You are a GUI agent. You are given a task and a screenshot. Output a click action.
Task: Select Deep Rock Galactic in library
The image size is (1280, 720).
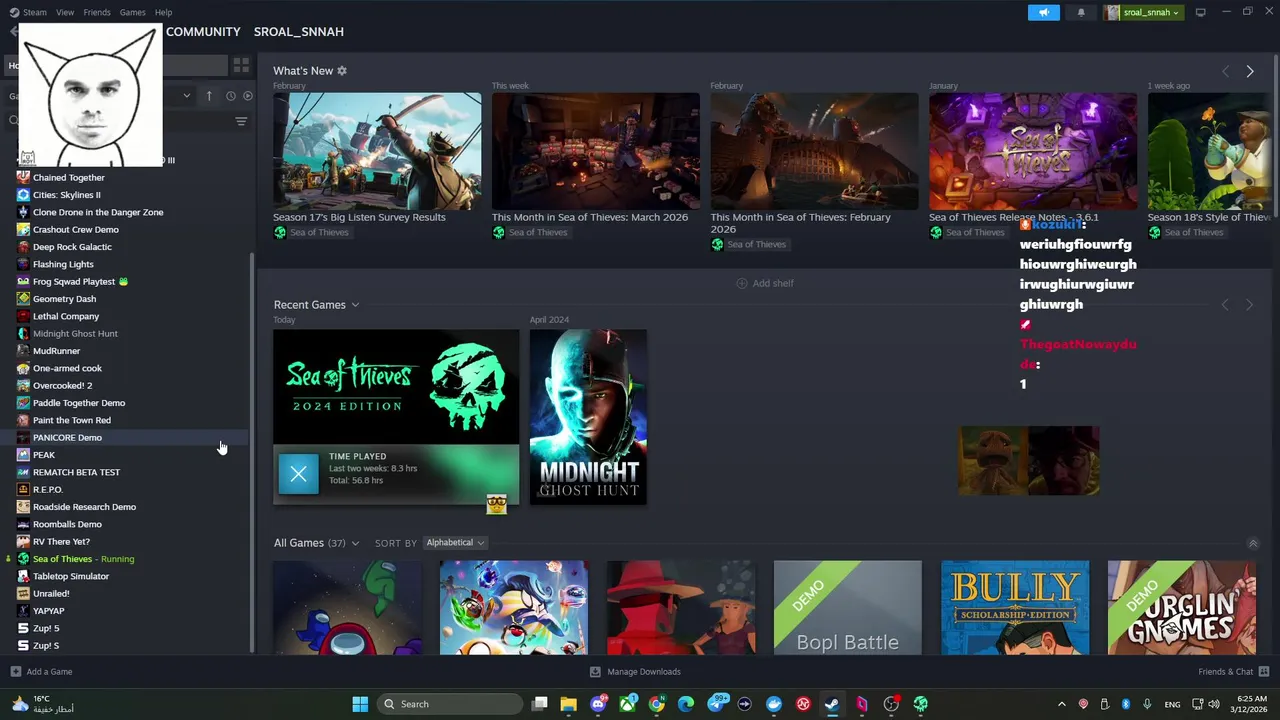(72, 247)
